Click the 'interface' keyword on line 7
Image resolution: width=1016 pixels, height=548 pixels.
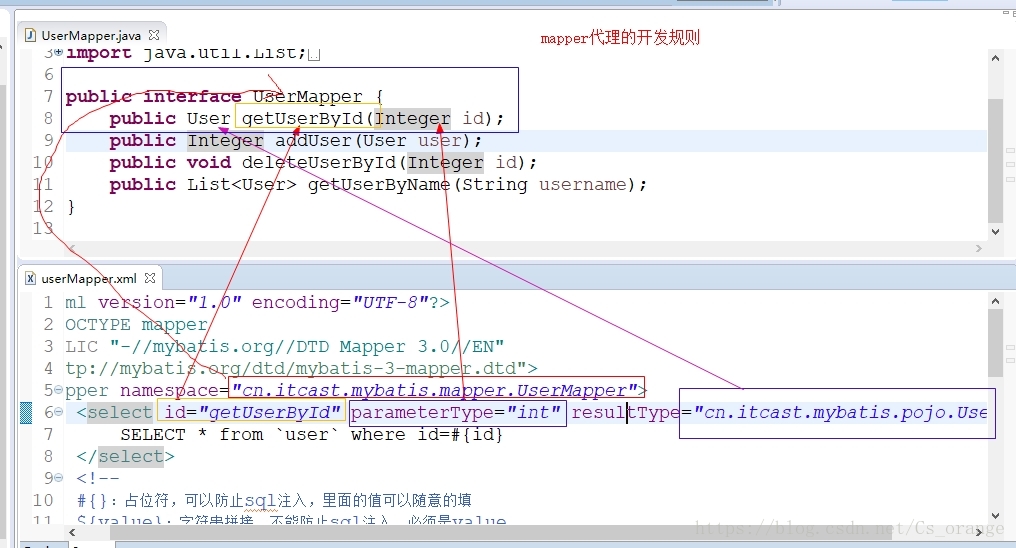tap(192, 97)
